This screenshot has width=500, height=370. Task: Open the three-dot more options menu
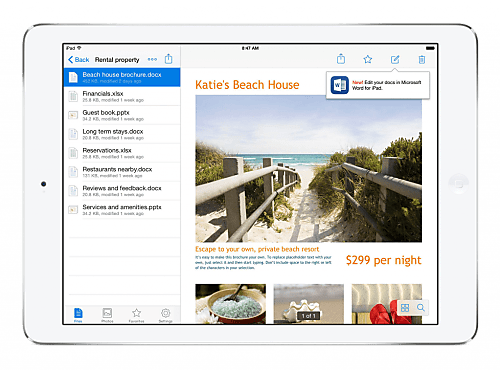coord(152,59)
